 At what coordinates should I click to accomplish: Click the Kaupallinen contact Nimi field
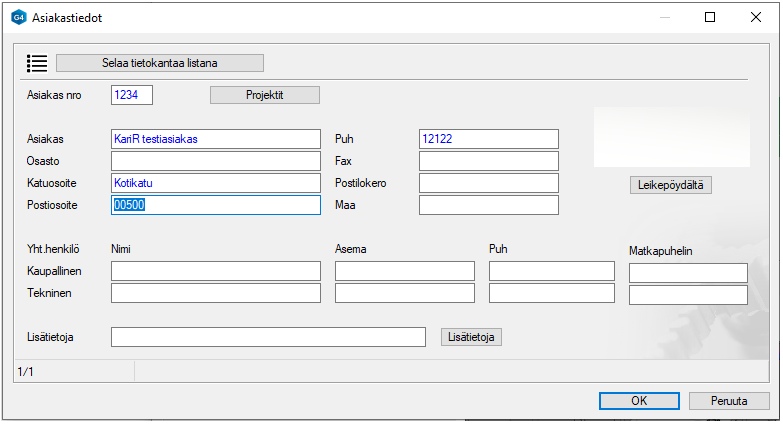pos(215,271)
